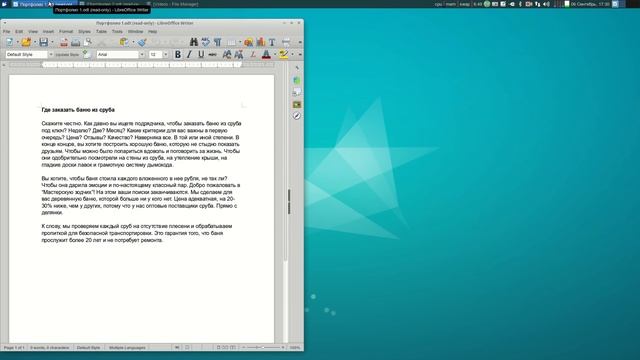Open a file using the folder icon
The width and height of the screenshot is (640, 360).
tap(26, 42)
